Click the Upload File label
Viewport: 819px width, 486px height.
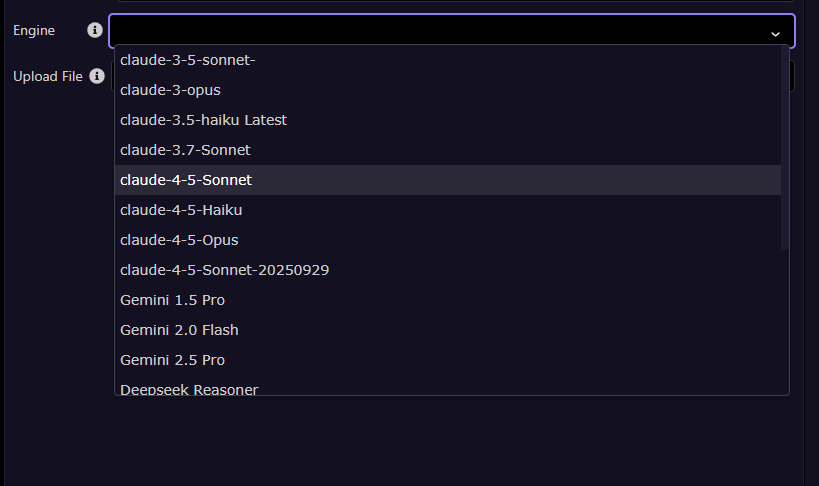[48, 76]
